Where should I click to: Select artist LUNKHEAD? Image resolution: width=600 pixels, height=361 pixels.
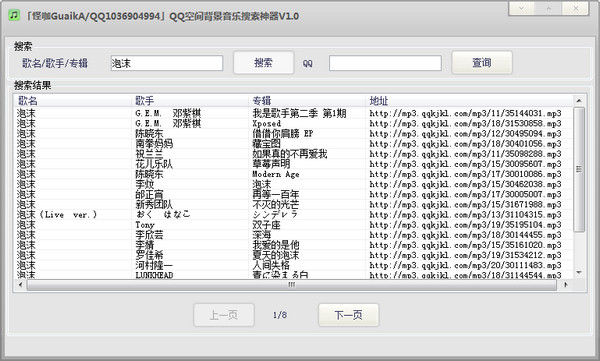(x=154, y=275)
